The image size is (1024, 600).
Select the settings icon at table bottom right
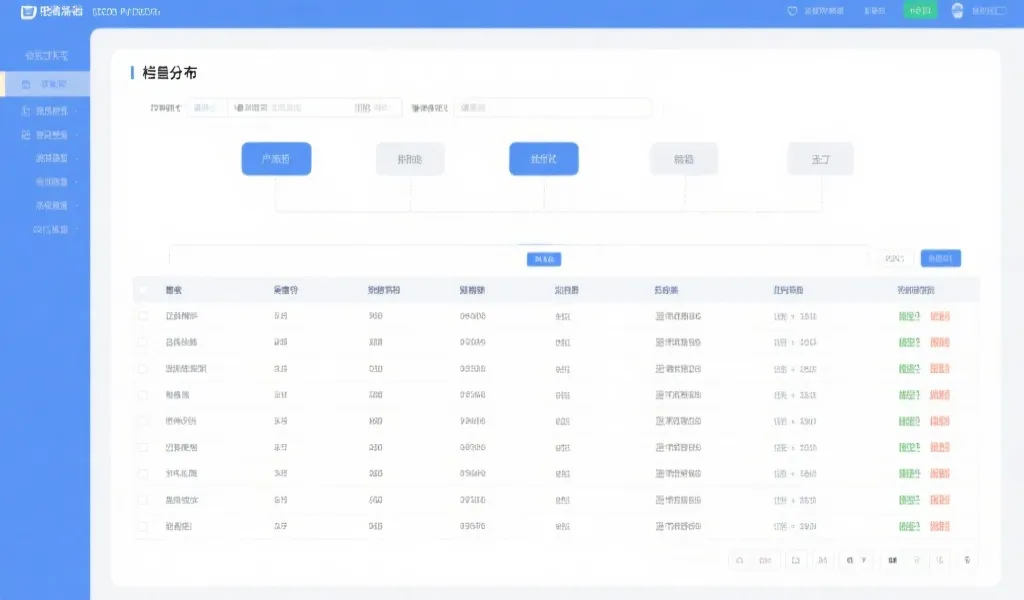(968, 560)
